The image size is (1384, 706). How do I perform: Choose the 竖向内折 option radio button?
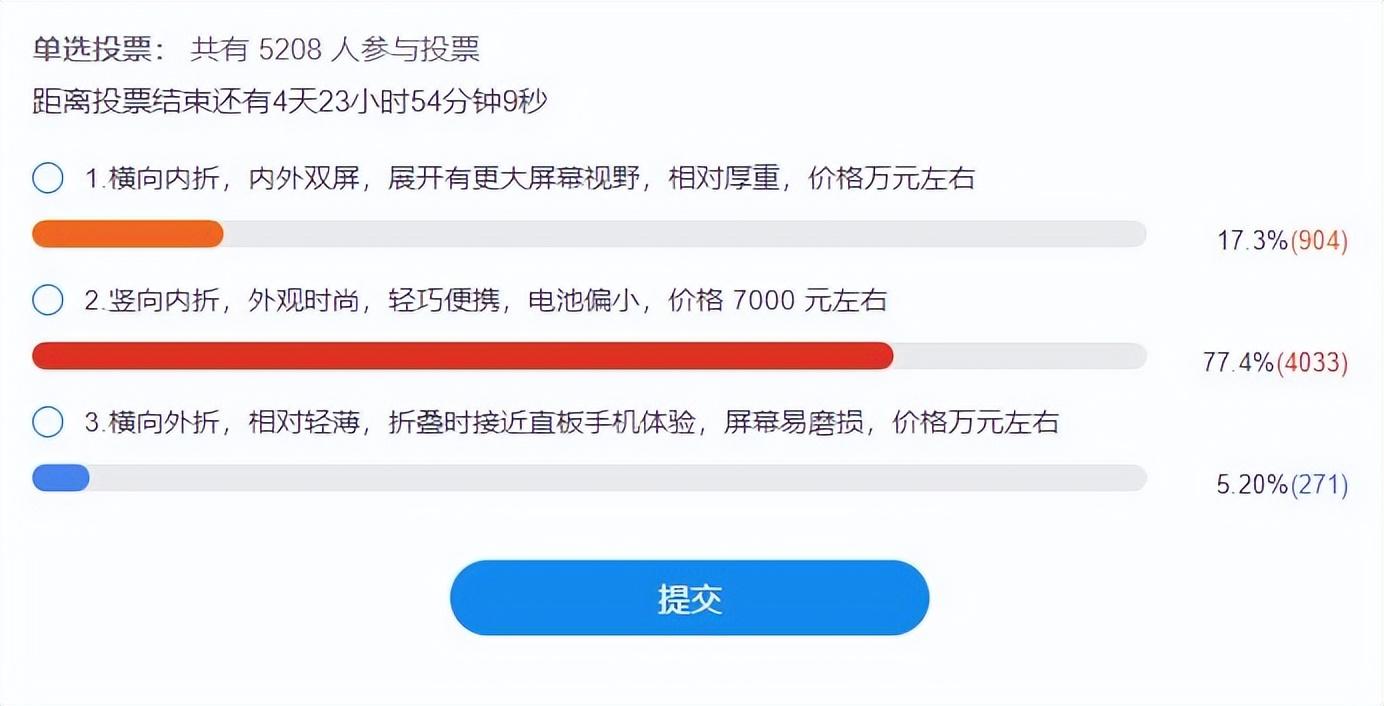(48, 300)
